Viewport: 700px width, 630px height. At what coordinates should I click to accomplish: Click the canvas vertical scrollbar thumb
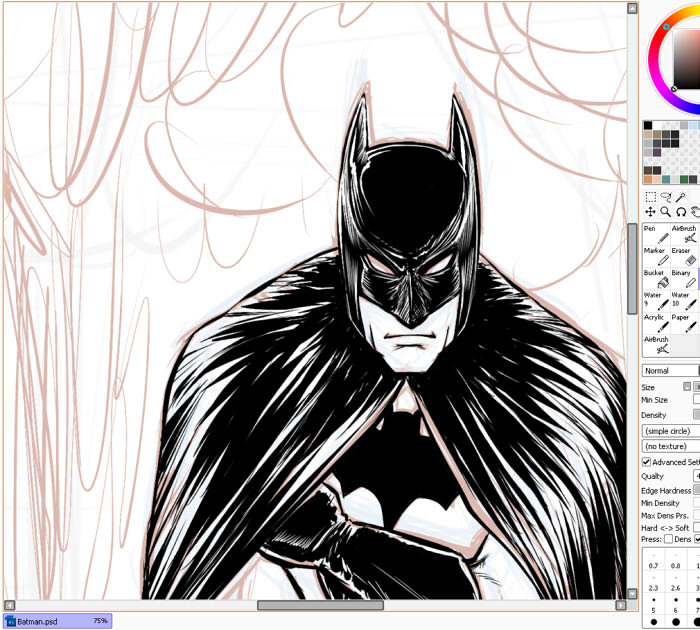point(632,269)
